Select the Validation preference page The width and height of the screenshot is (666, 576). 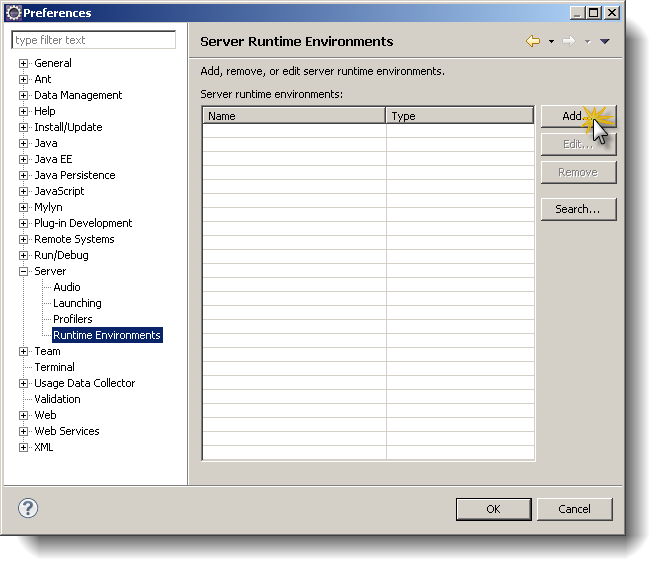click(x=57, y=399)
